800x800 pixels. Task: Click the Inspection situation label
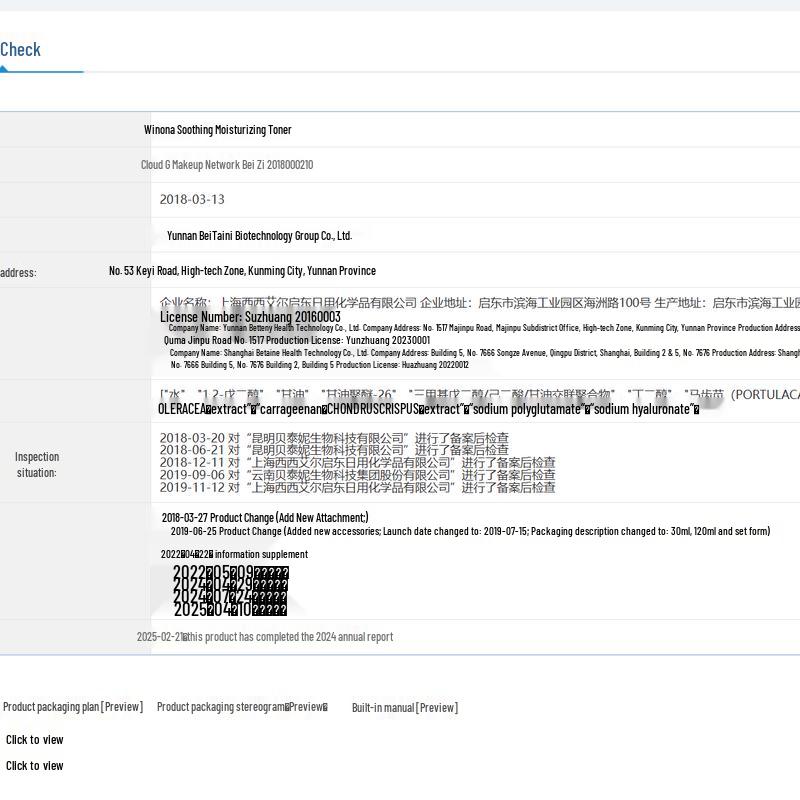[x=37, y=464]
